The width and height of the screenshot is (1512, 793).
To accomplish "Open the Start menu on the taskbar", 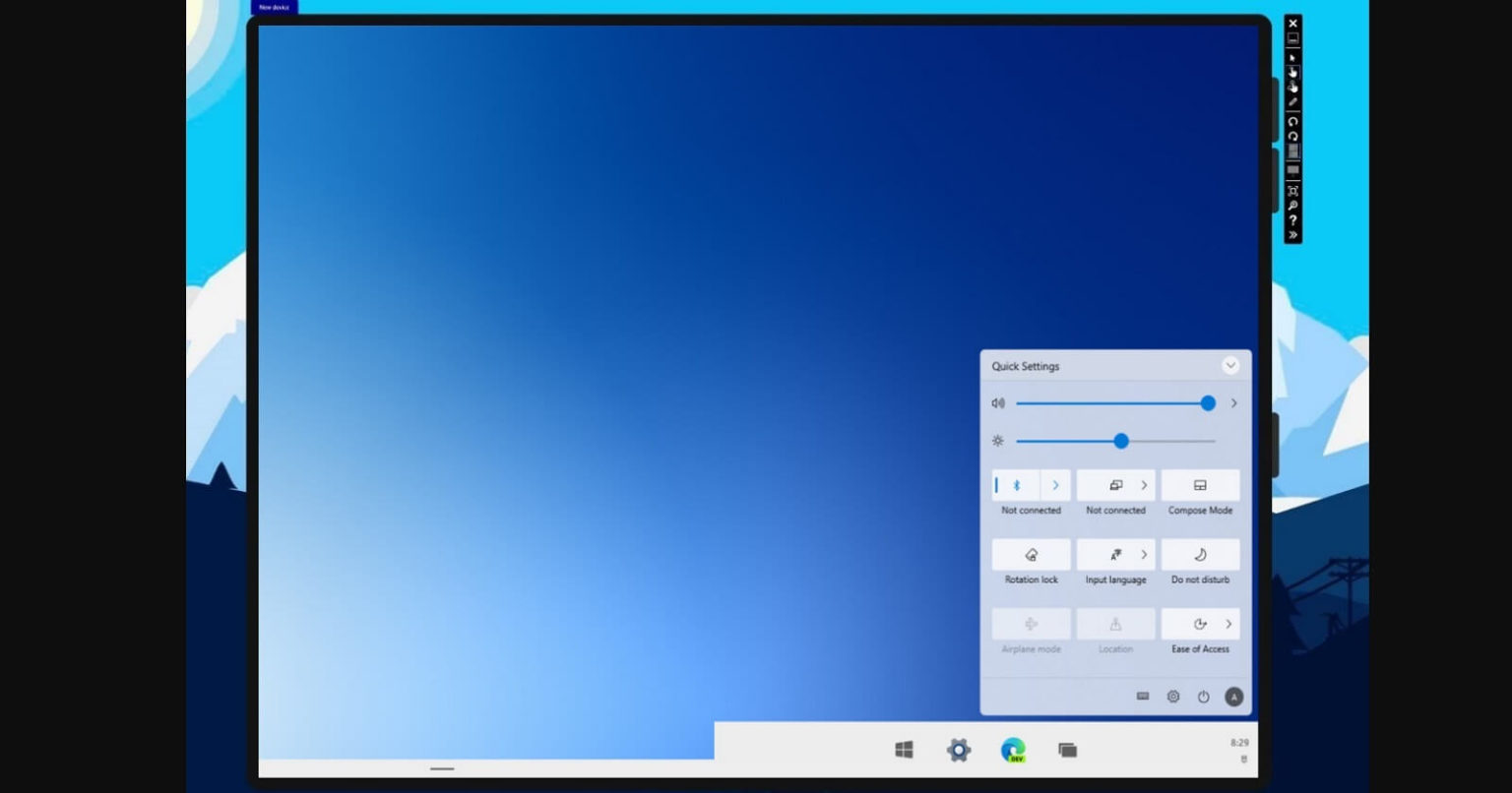I will pos(905,750).
